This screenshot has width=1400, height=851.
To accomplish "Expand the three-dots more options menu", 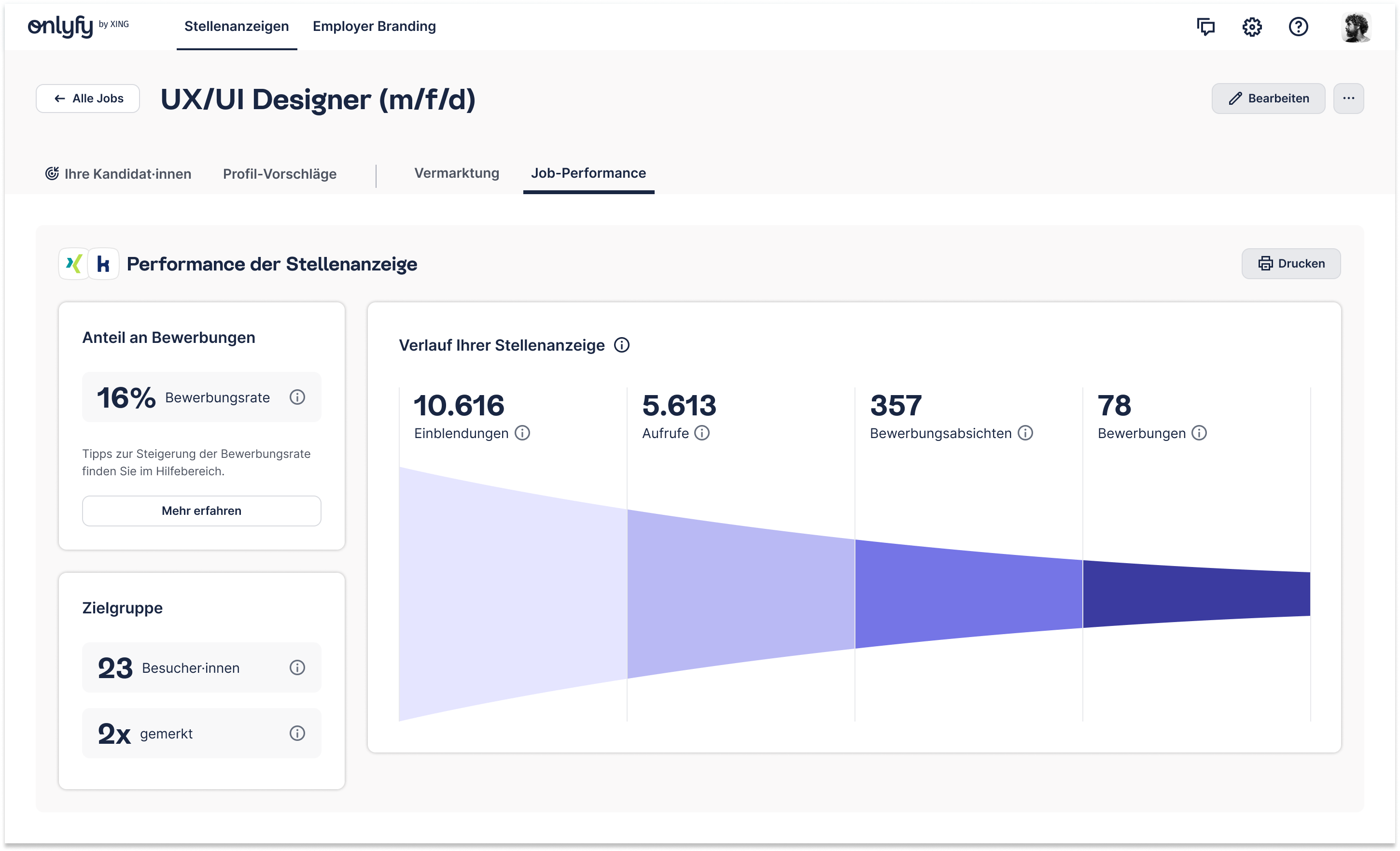I will 1348,99.
